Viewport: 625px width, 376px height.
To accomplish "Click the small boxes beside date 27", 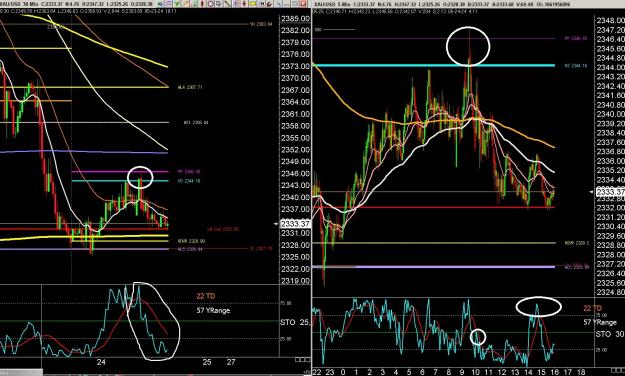I will tap(303, 360).
